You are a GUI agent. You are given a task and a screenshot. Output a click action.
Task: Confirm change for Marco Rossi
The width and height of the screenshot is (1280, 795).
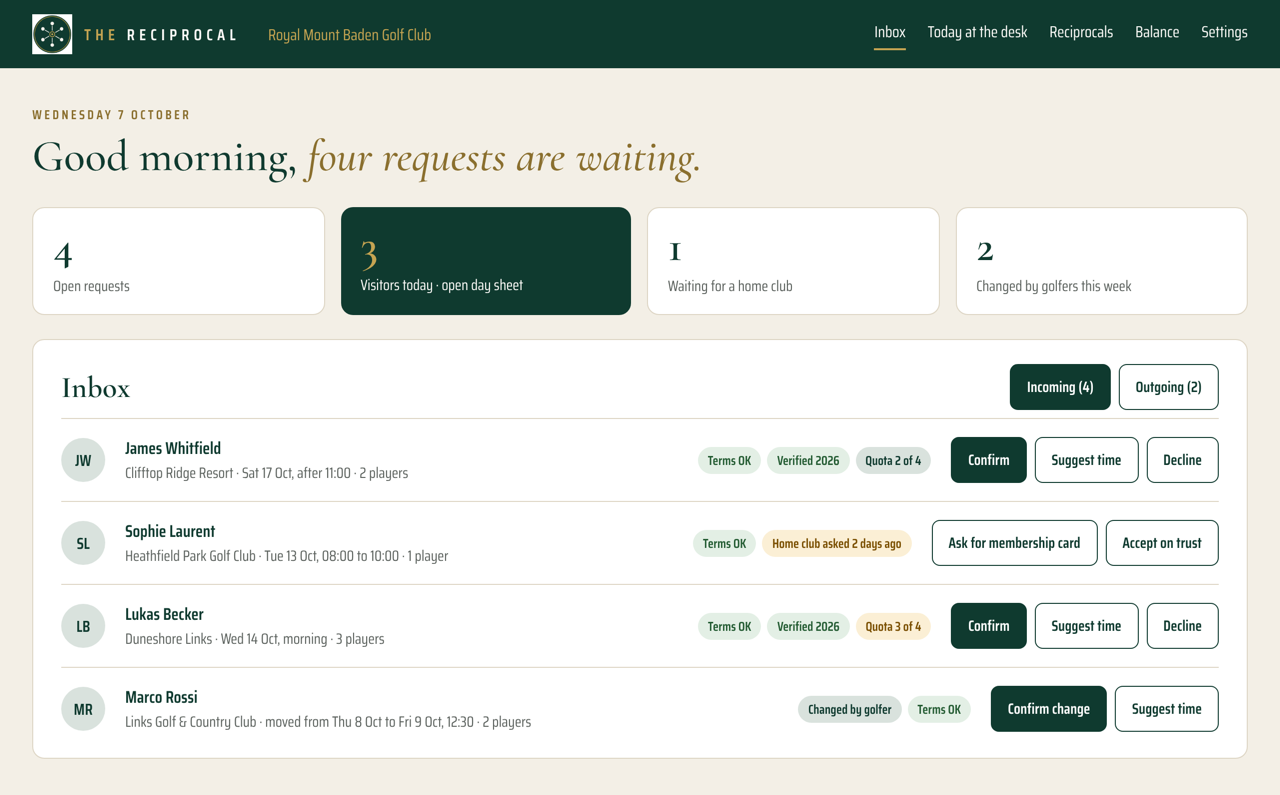[1049, 709]
